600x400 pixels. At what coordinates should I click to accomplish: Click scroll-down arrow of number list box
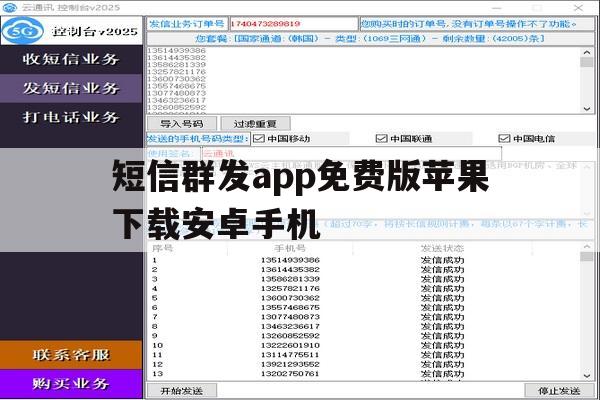pyautogui.click(x=587, y=109)
